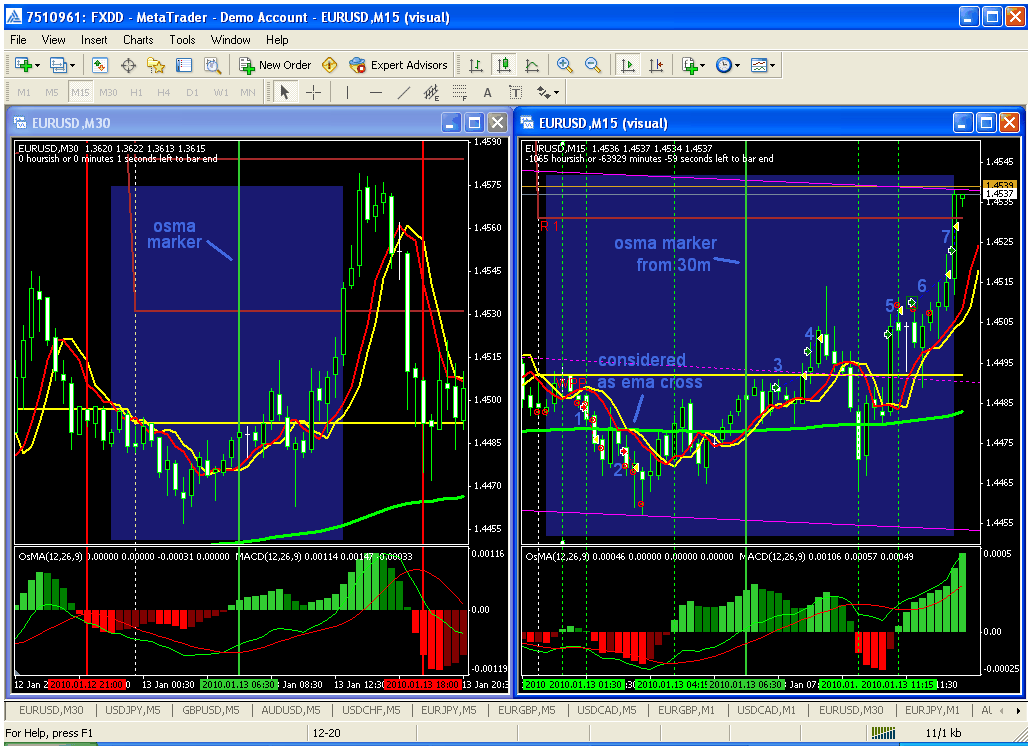Expand the Profiles dropdown arrow

[72, 65]
